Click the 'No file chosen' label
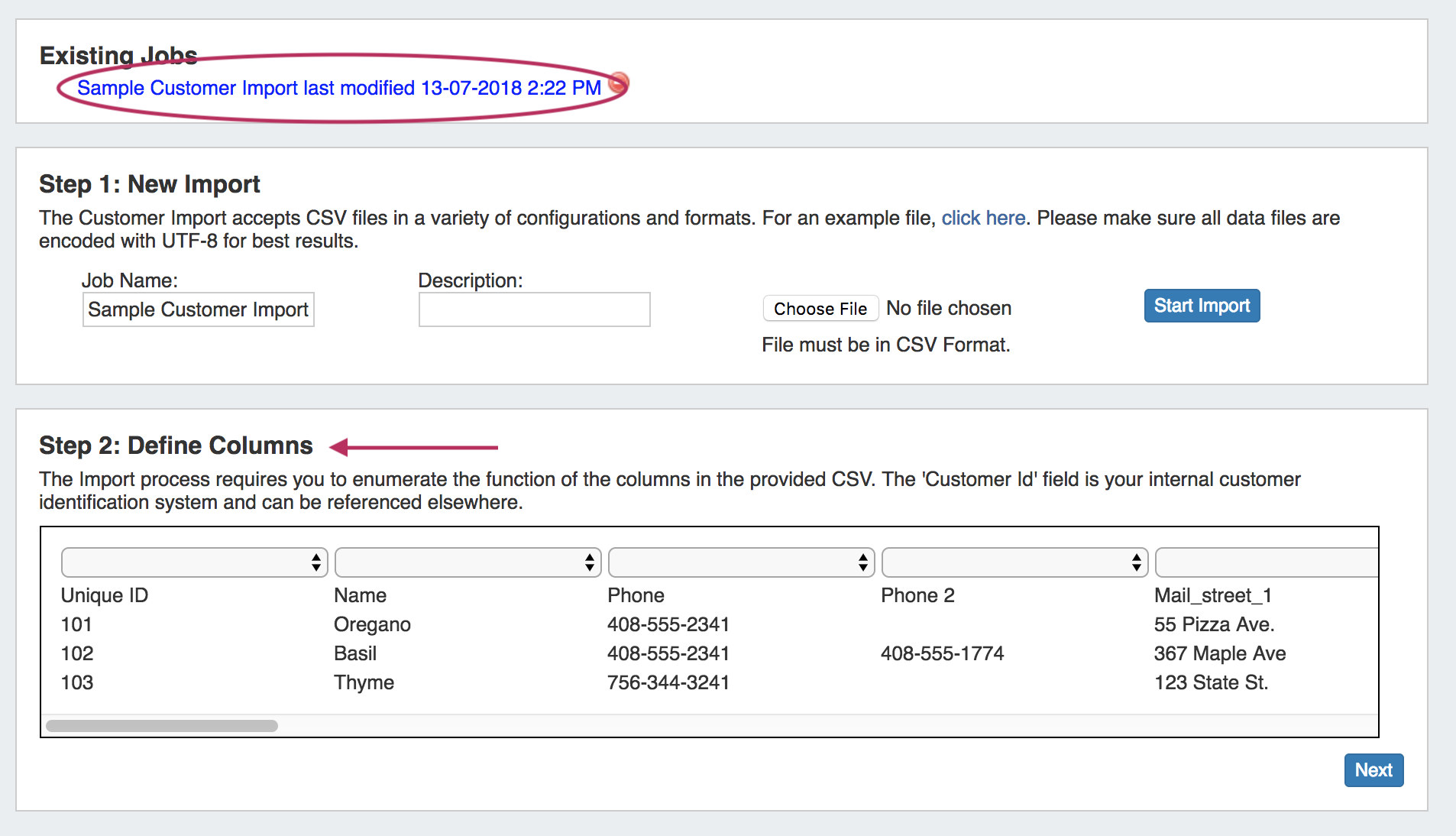The height and width of the screenshot is (836, 1456). pyautogui.click(x=948, y=309)
